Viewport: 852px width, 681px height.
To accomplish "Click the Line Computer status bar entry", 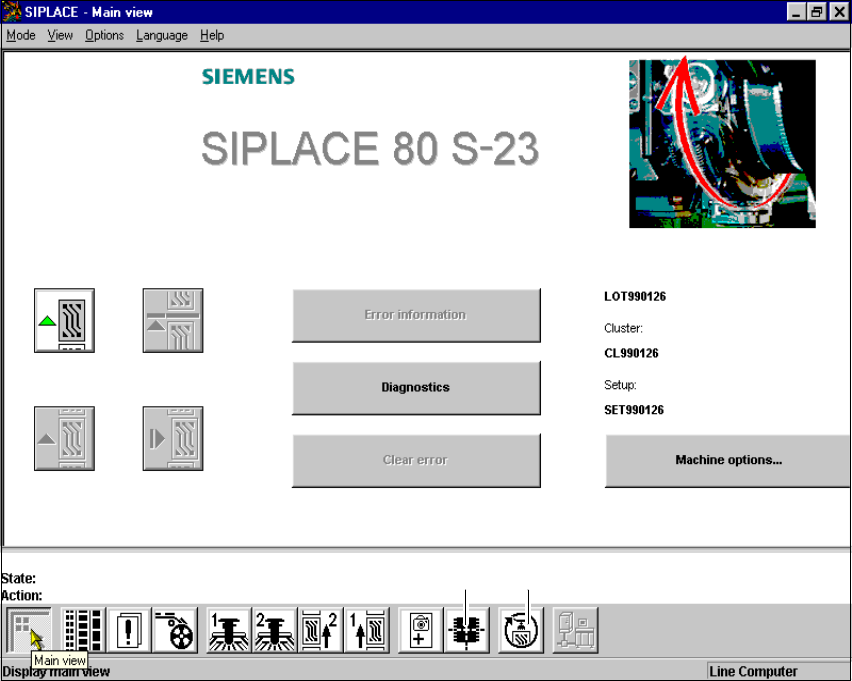I will coord(753,671).
